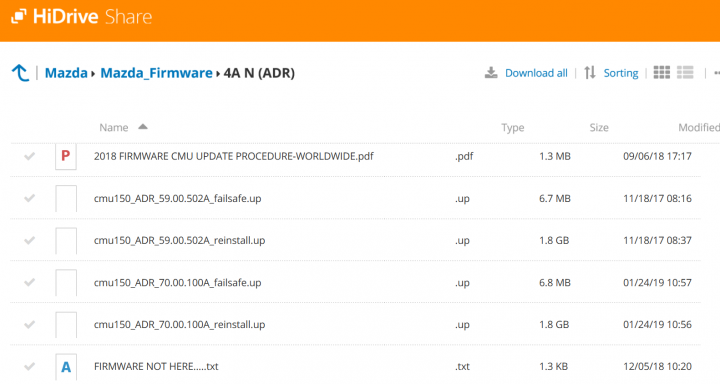This screenshot has height=384, width=720.
Task: Go up one folder with the back arrow
Action: click(20, 73)
